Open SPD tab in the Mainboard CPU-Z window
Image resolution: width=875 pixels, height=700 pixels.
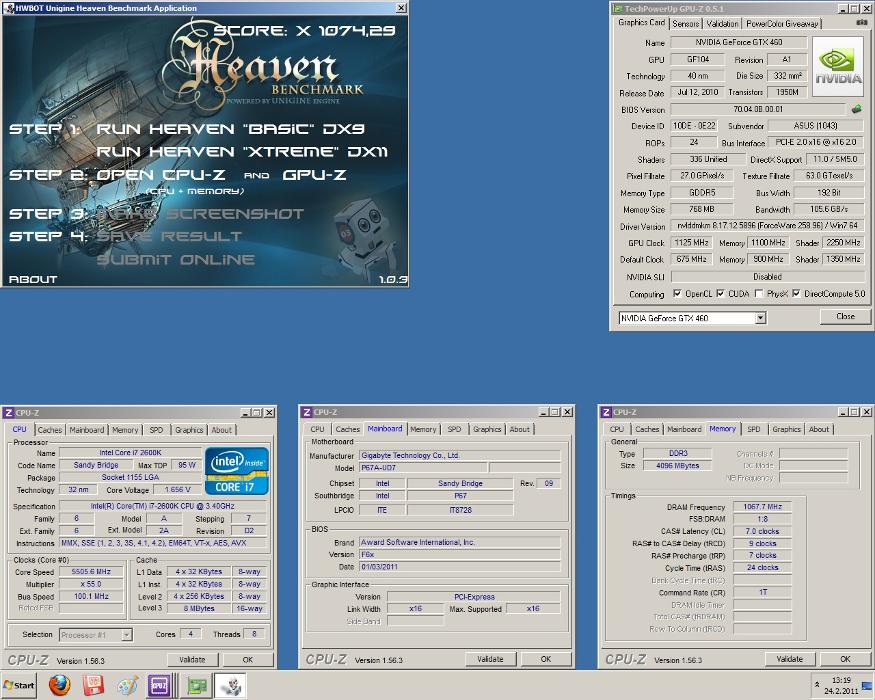pyautogui.click(x=454, y=429)
